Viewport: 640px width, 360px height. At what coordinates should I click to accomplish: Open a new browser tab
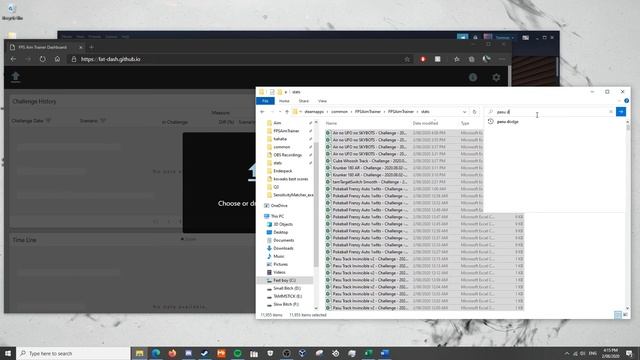[91, 47]
